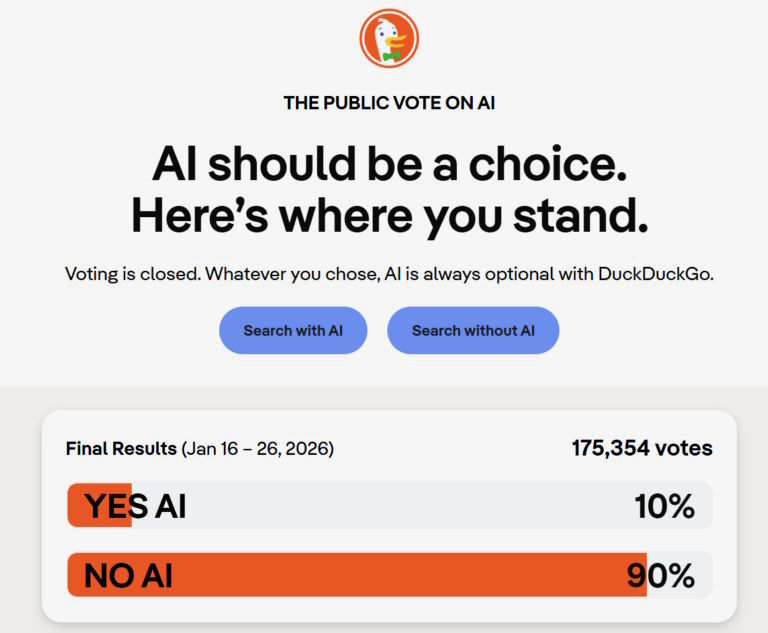
Task: Click the 175,354 votes total
Action: [642, 448]
